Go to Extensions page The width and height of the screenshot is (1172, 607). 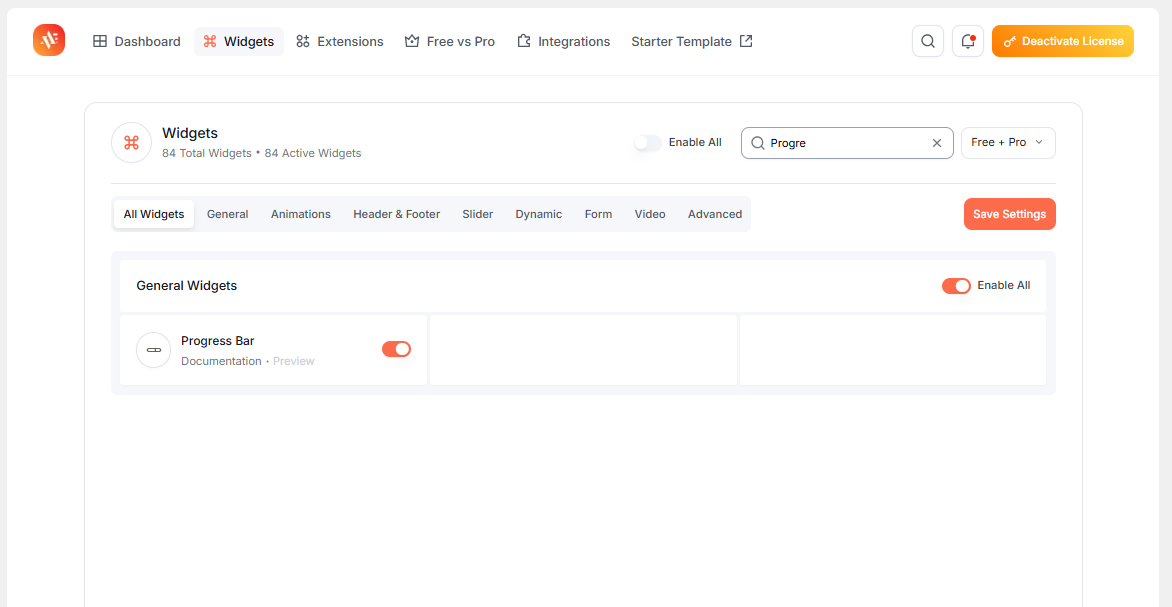pyautogui.click(x=339, y=41)
